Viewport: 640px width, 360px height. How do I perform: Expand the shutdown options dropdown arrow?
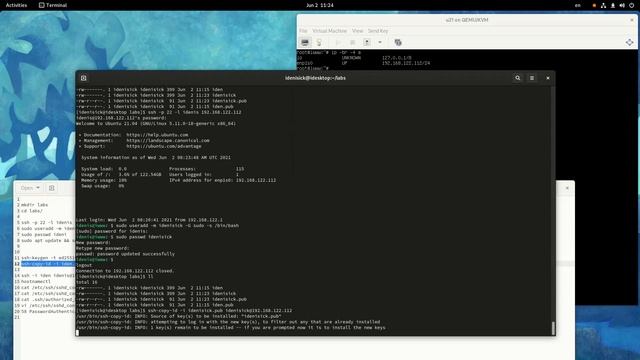[380, 42]
